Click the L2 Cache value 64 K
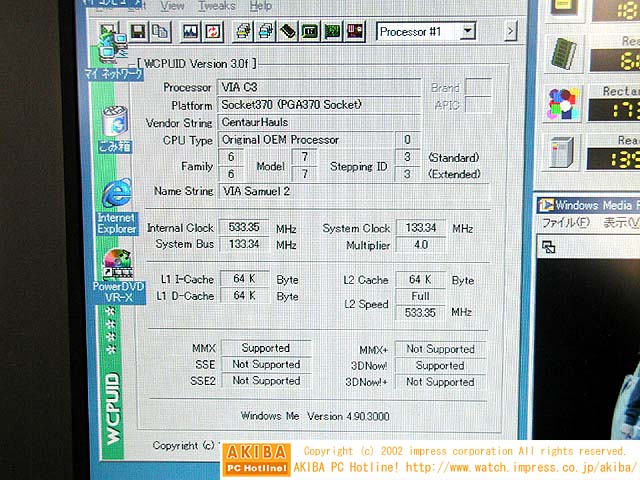 420,279
